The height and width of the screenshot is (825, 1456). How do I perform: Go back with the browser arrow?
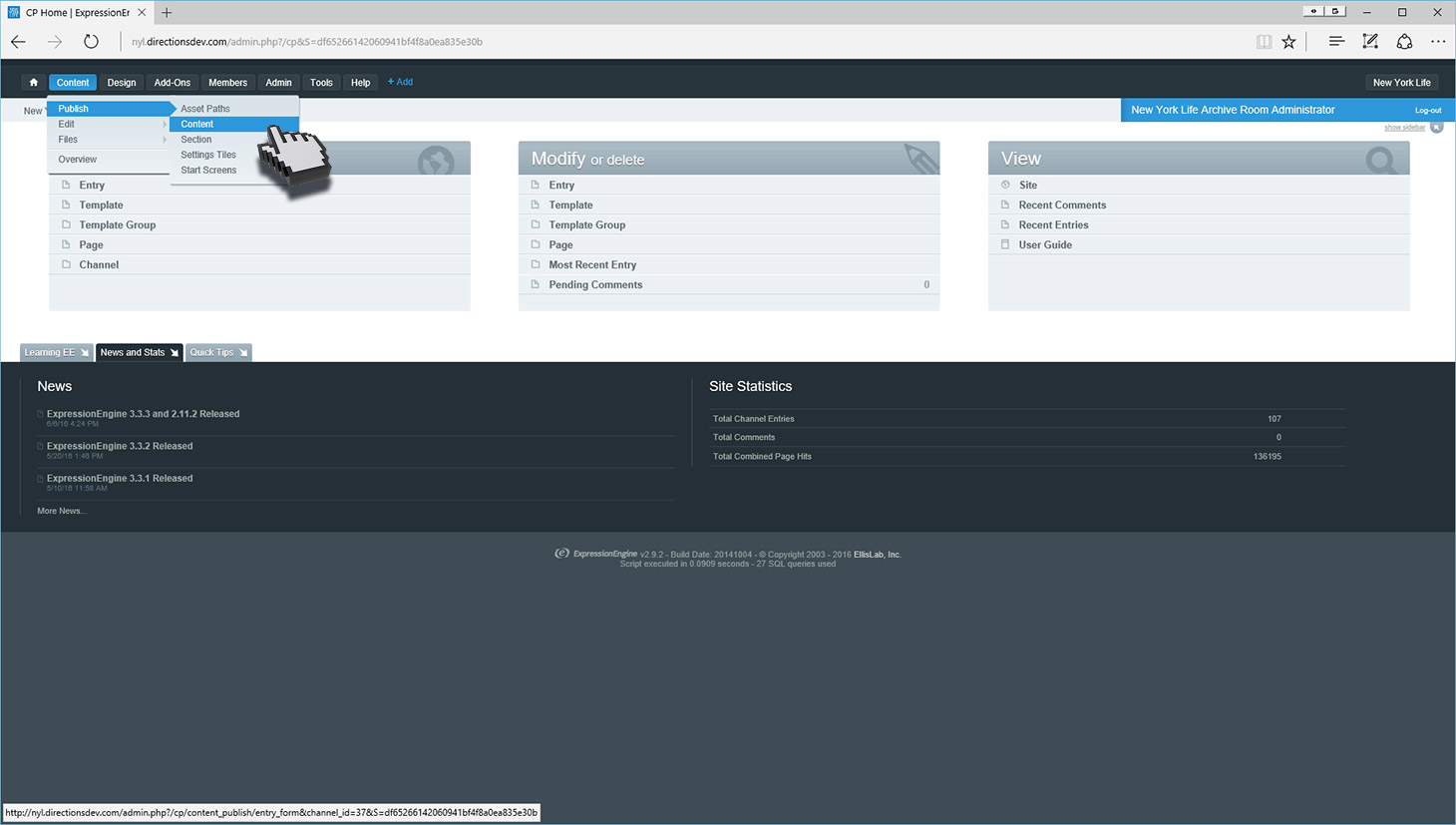click(19, 42)
